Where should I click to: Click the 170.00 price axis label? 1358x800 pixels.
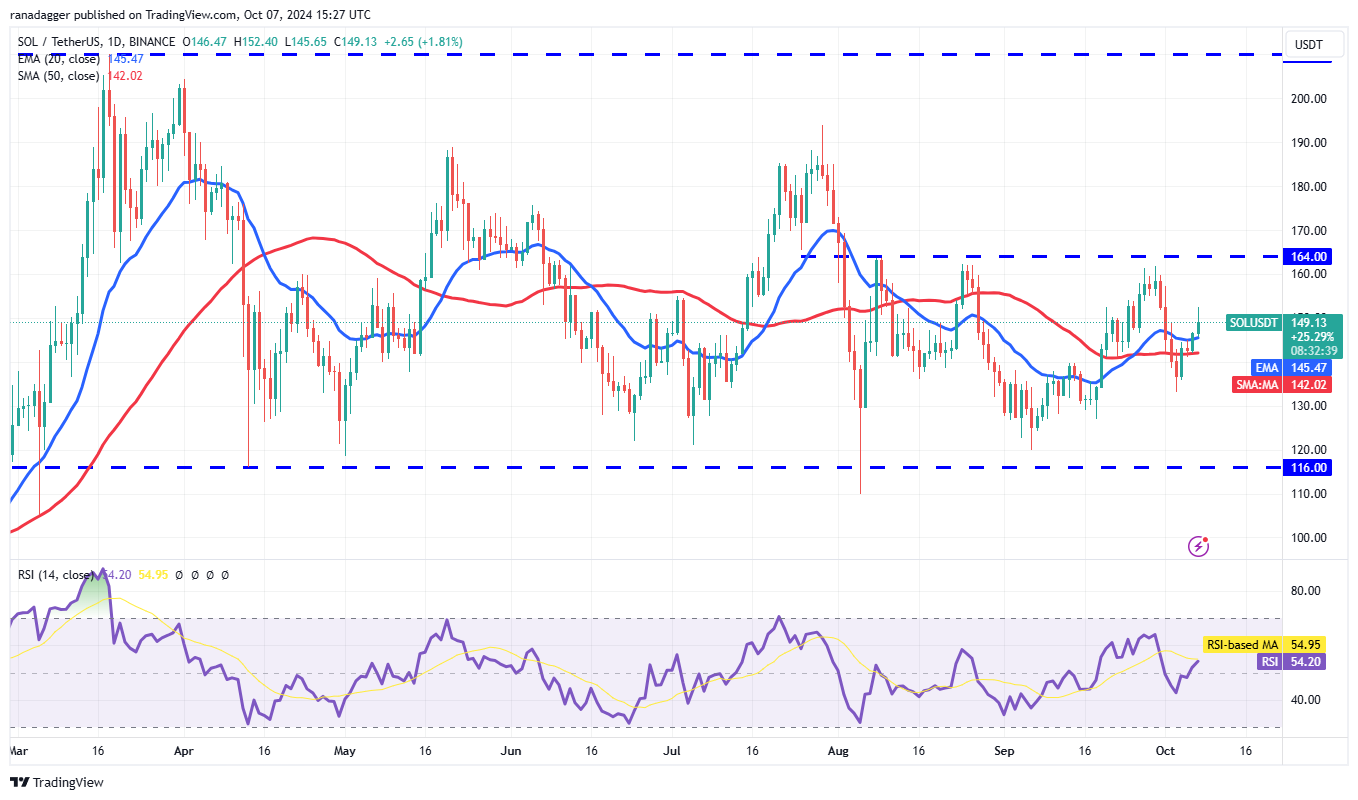(1308, 231)
